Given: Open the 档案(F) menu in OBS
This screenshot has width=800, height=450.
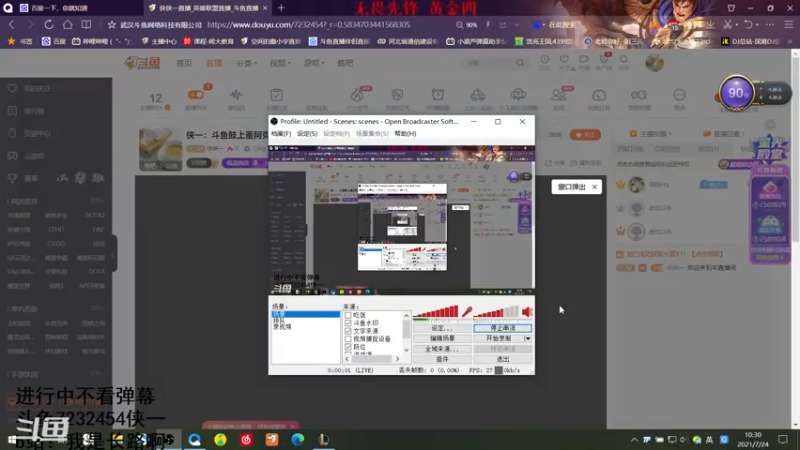Looking at the screenshot, I should click(x=281, y=134).
